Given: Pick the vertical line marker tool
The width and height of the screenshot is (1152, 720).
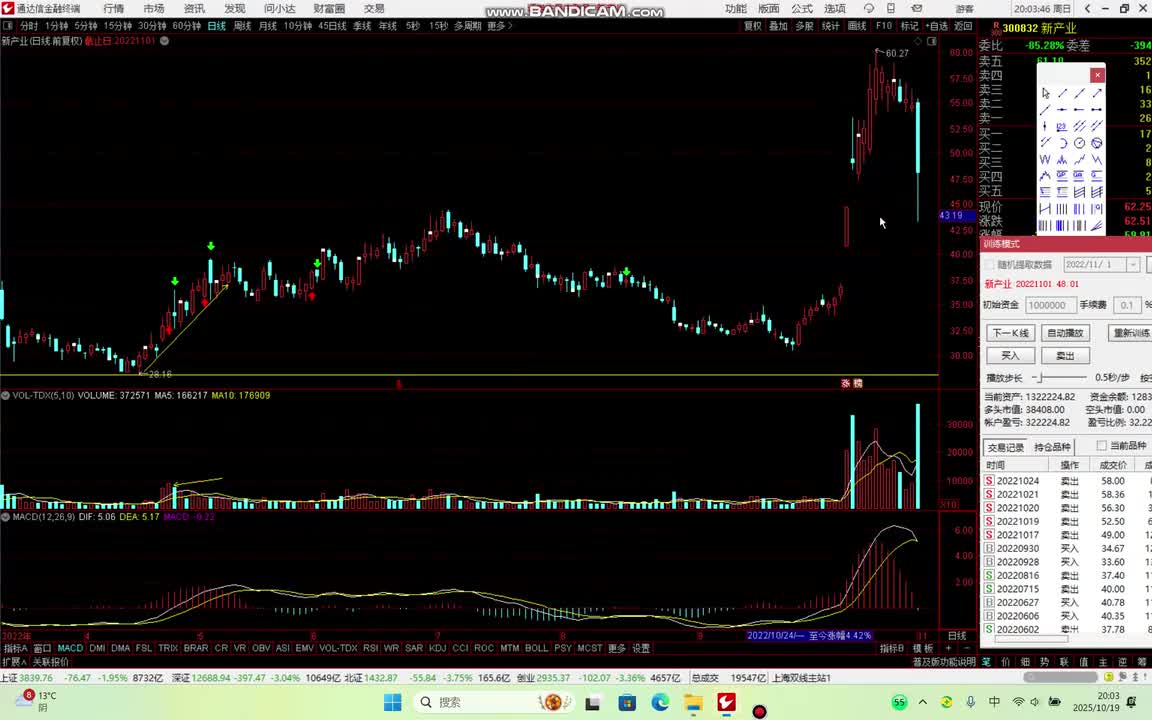Looking at the screenshot, I should (x=1045, y=126).
